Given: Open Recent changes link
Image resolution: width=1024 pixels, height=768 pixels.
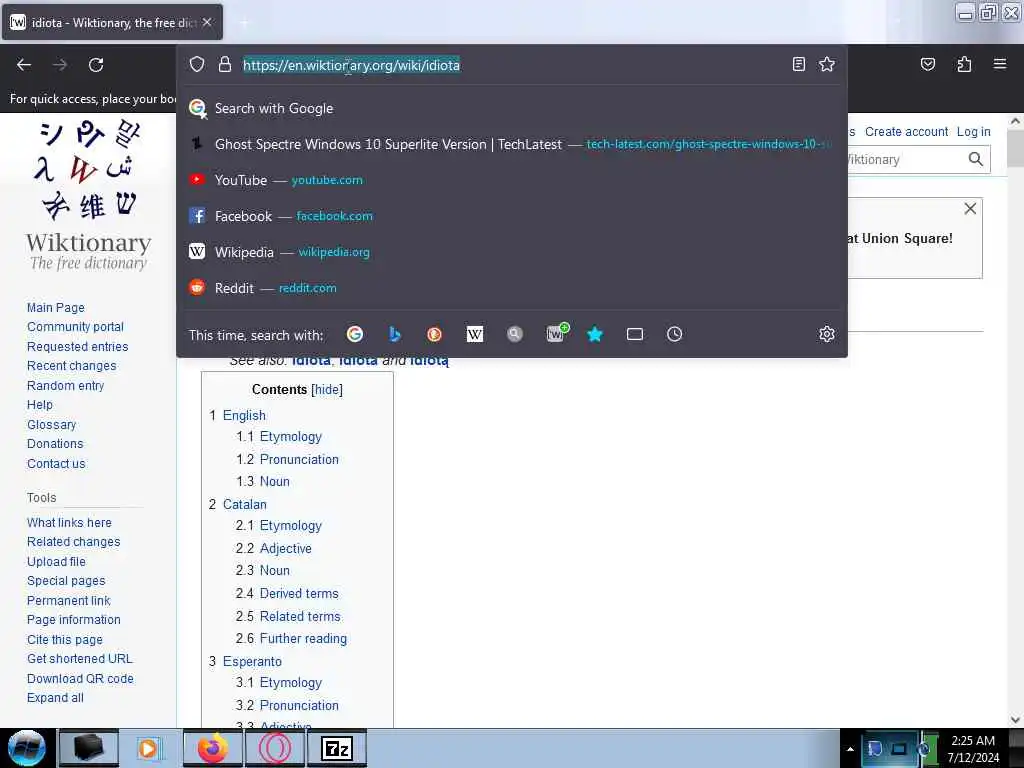Looking at the screenshot, I should click(71, 366).
